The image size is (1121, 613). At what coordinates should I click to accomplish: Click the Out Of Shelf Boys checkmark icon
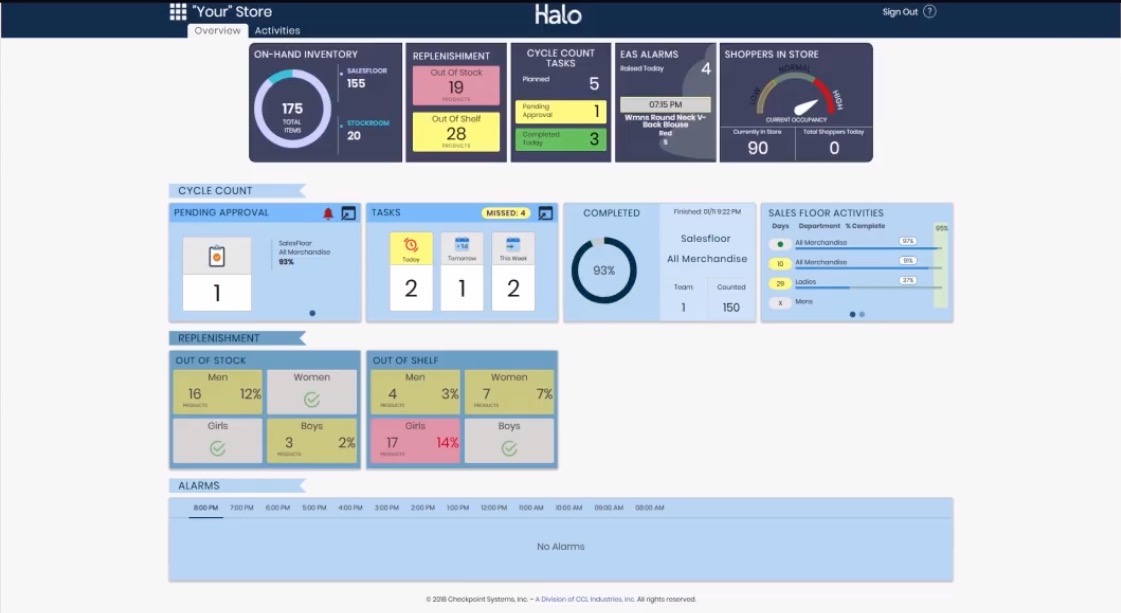tap(509, 448)
